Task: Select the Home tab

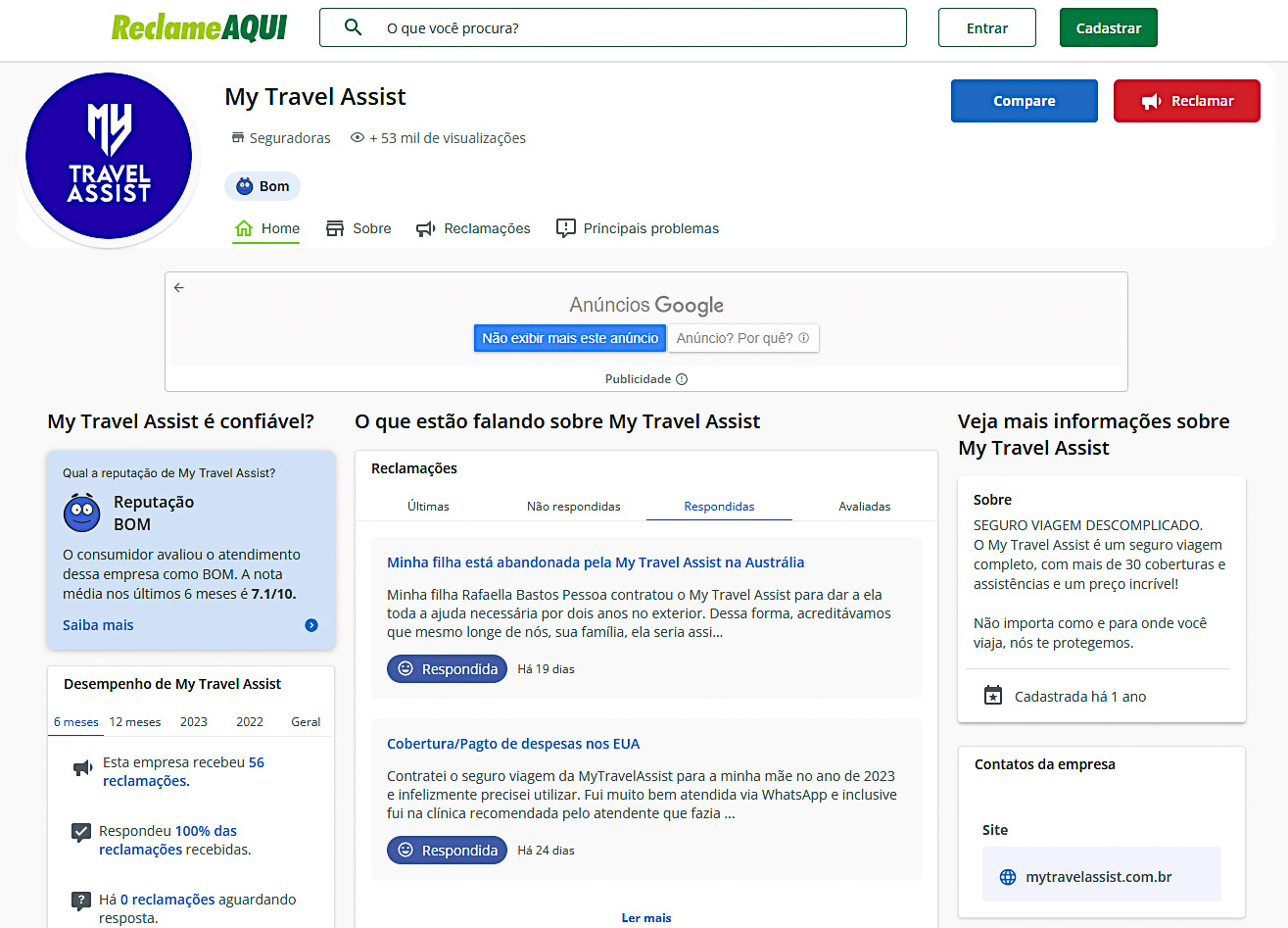Action: coord(266,228)
